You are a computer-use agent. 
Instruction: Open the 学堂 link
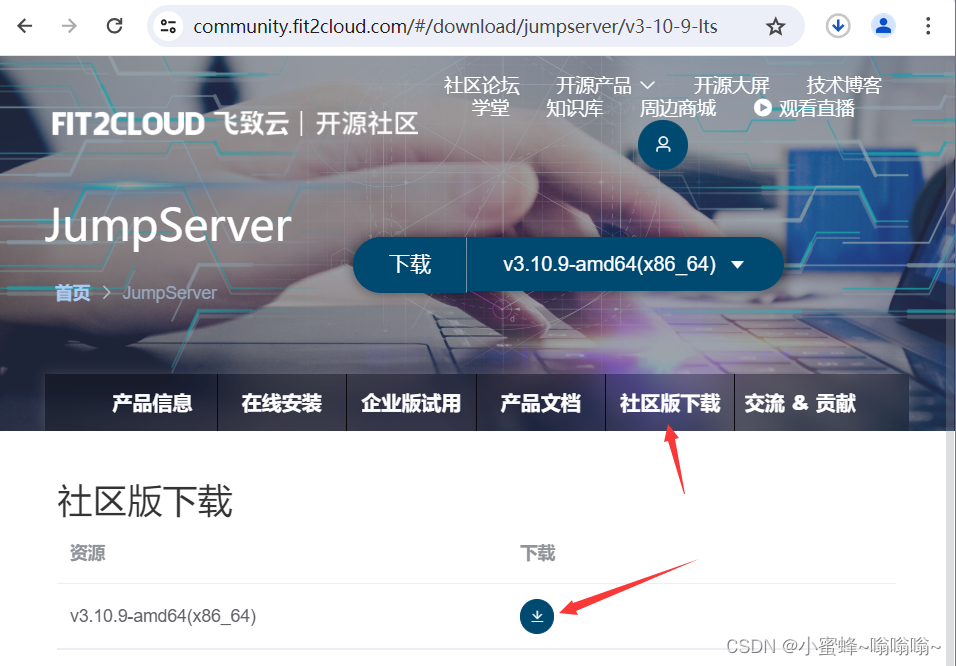point(490,108)
